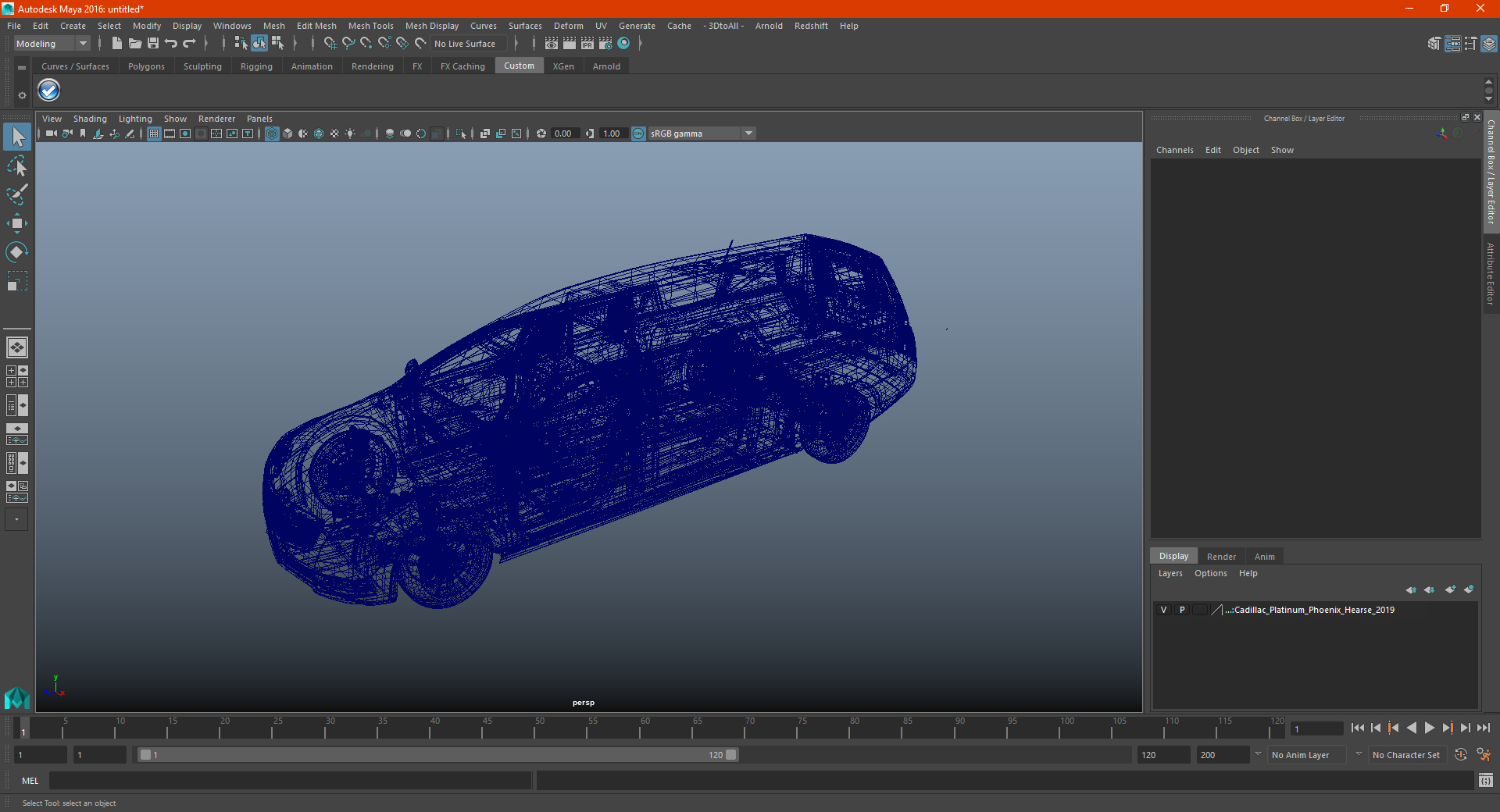
Task: Open Layers menu in layer editor
Action: pos(1170,573)
